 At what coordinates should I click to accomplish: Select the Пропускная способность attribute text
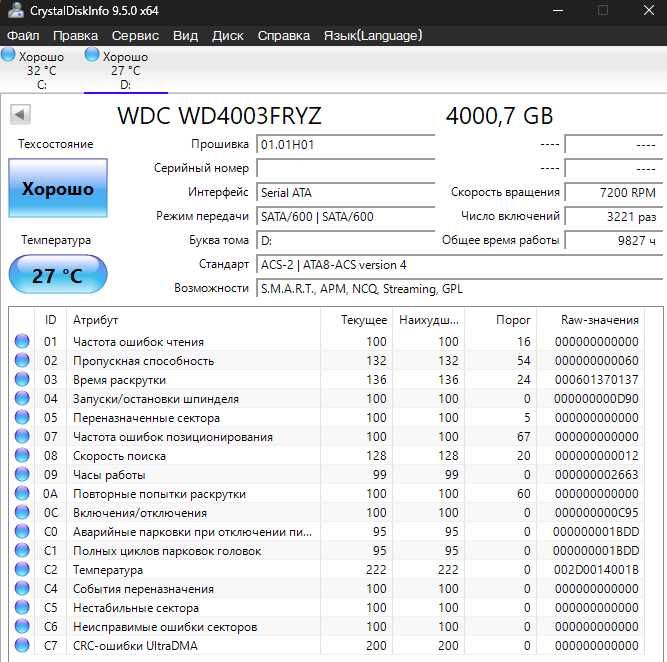point(143,361)
